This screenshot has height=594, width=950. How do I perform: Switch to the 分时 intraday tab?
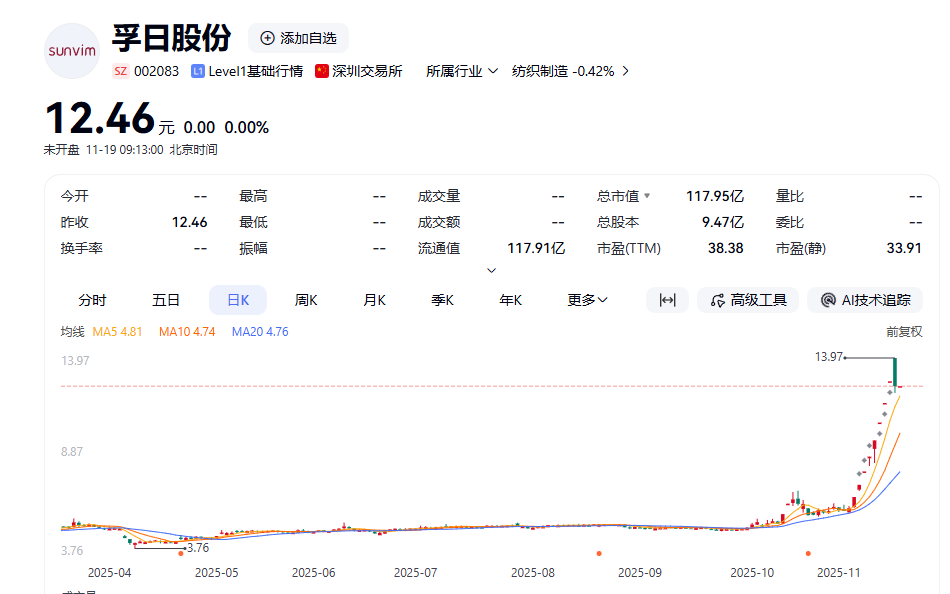92,300
